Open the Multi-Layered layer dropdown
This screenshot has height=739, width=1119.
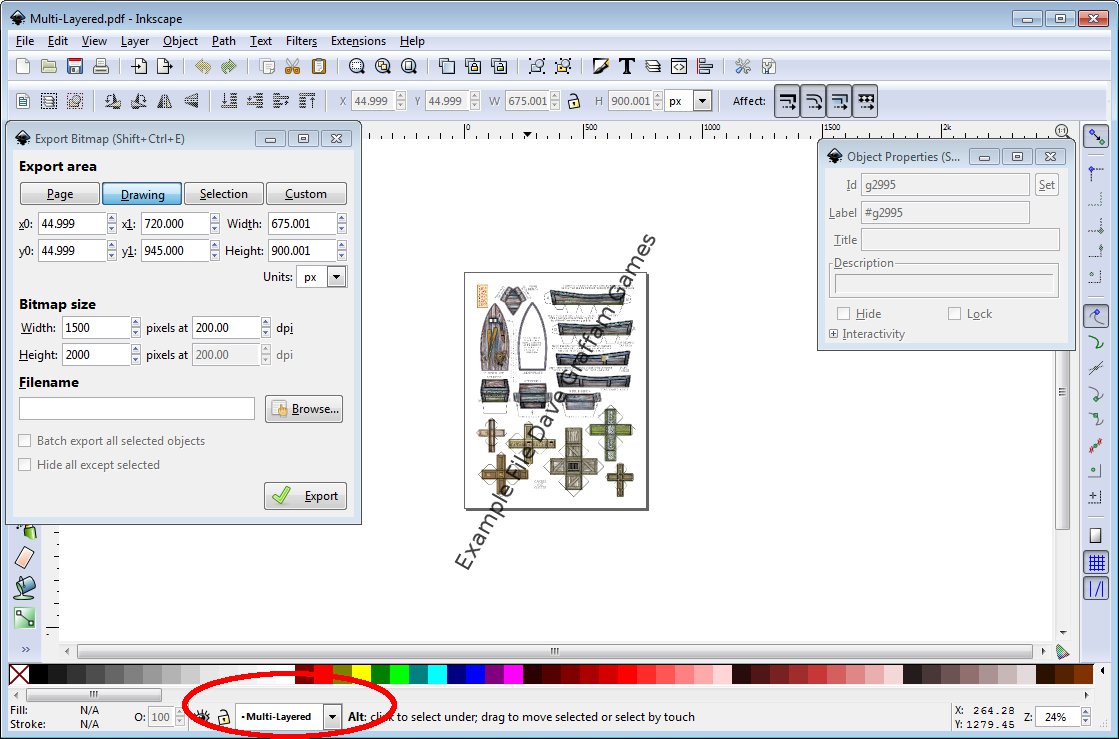(x=332, y=717)
